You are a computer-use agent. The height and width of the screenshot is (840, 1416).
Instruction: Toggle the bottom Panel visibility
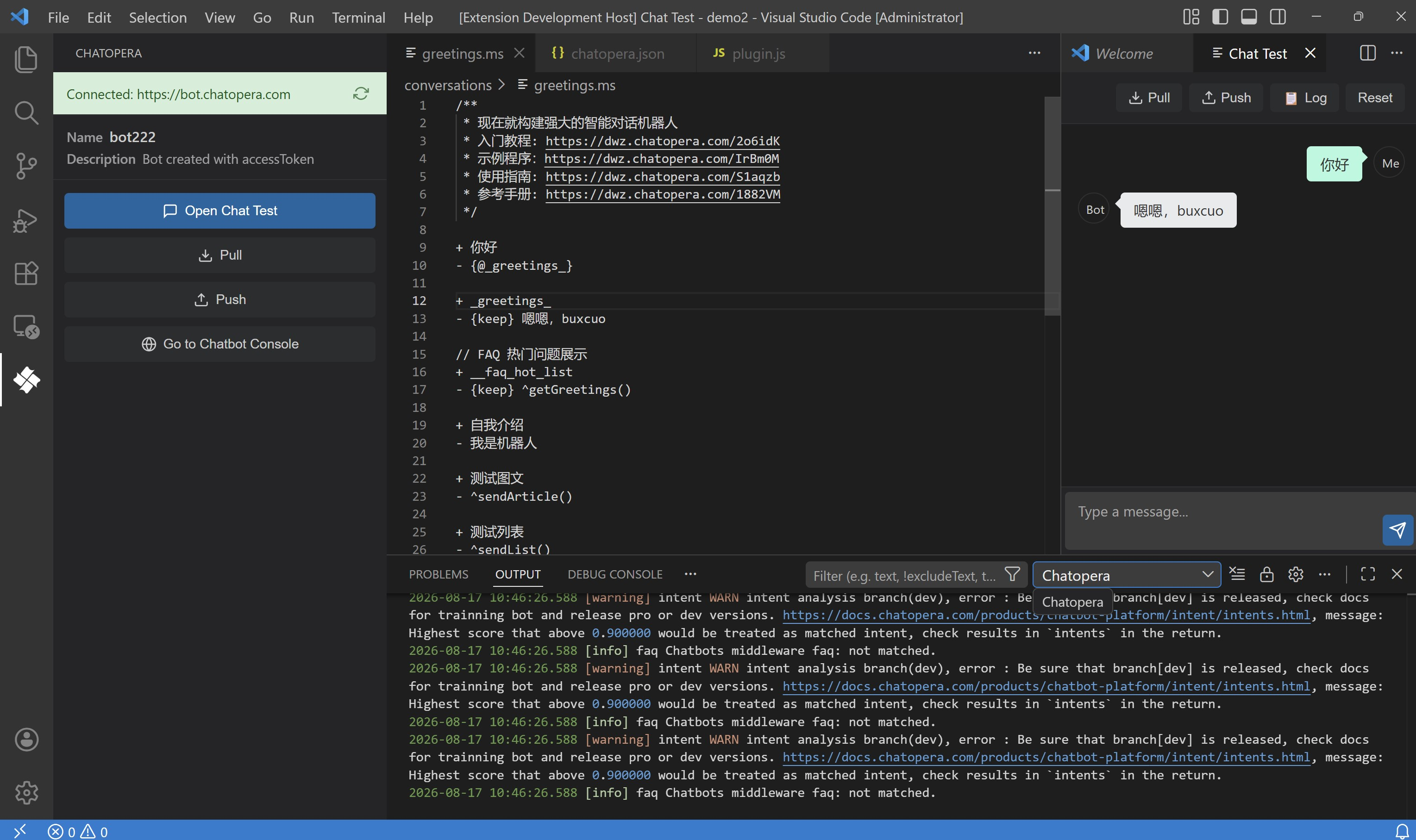point(1249,17)
